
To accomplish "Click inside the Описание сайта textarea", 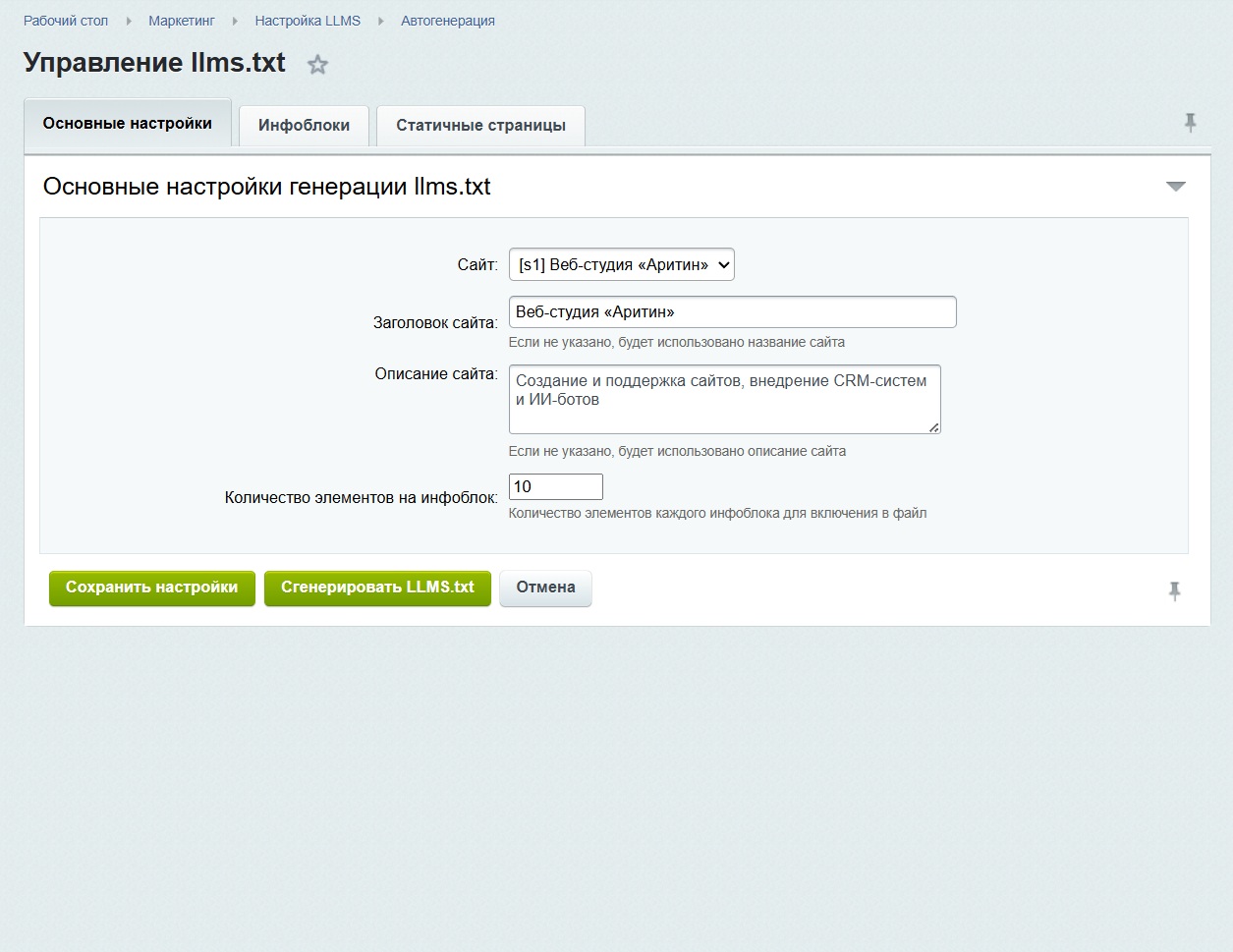I will tap(724, 398).
